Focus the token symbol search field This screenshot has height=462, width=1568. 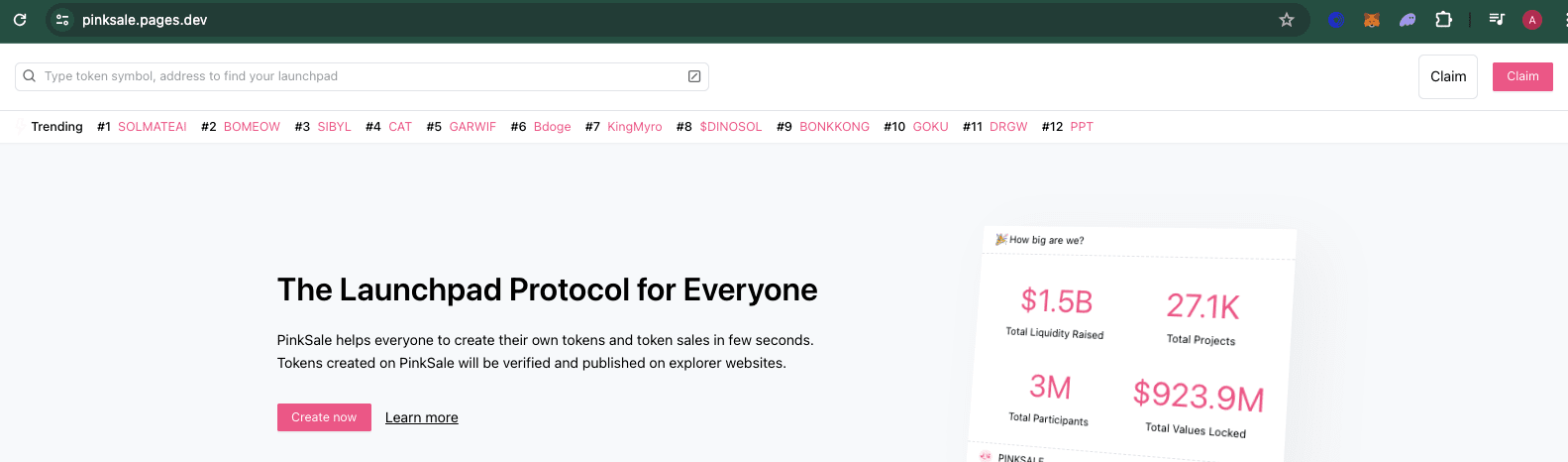click(357, 76)
